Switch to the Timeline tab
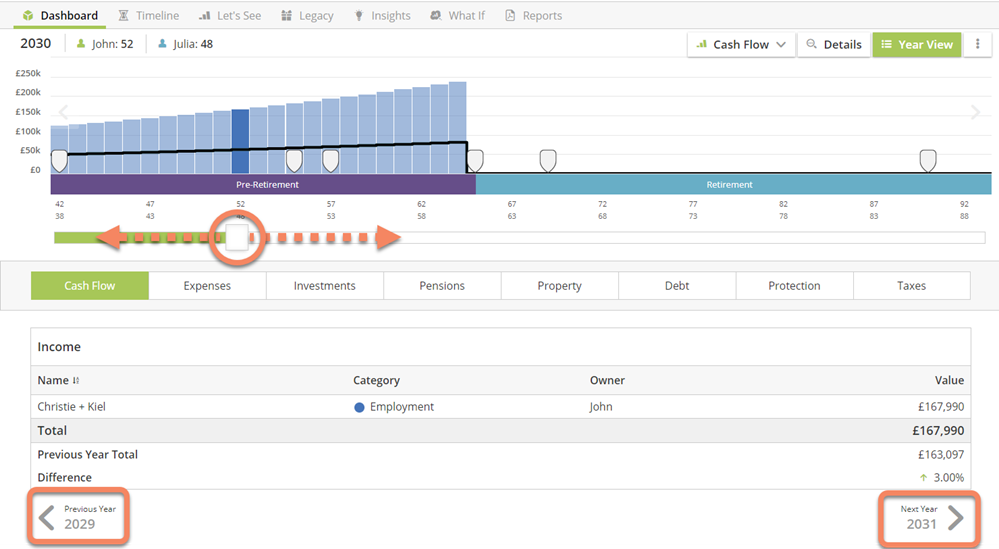The width and height of the screenshot is (999, 549). (x=148, y=15)
